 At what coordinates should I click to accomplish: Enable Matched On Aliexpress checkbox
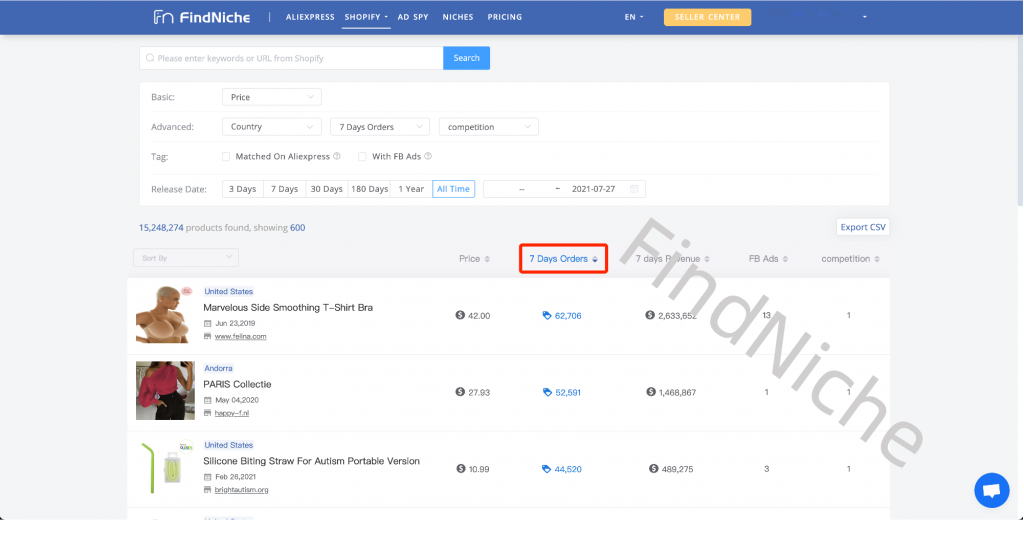[226, 157]
